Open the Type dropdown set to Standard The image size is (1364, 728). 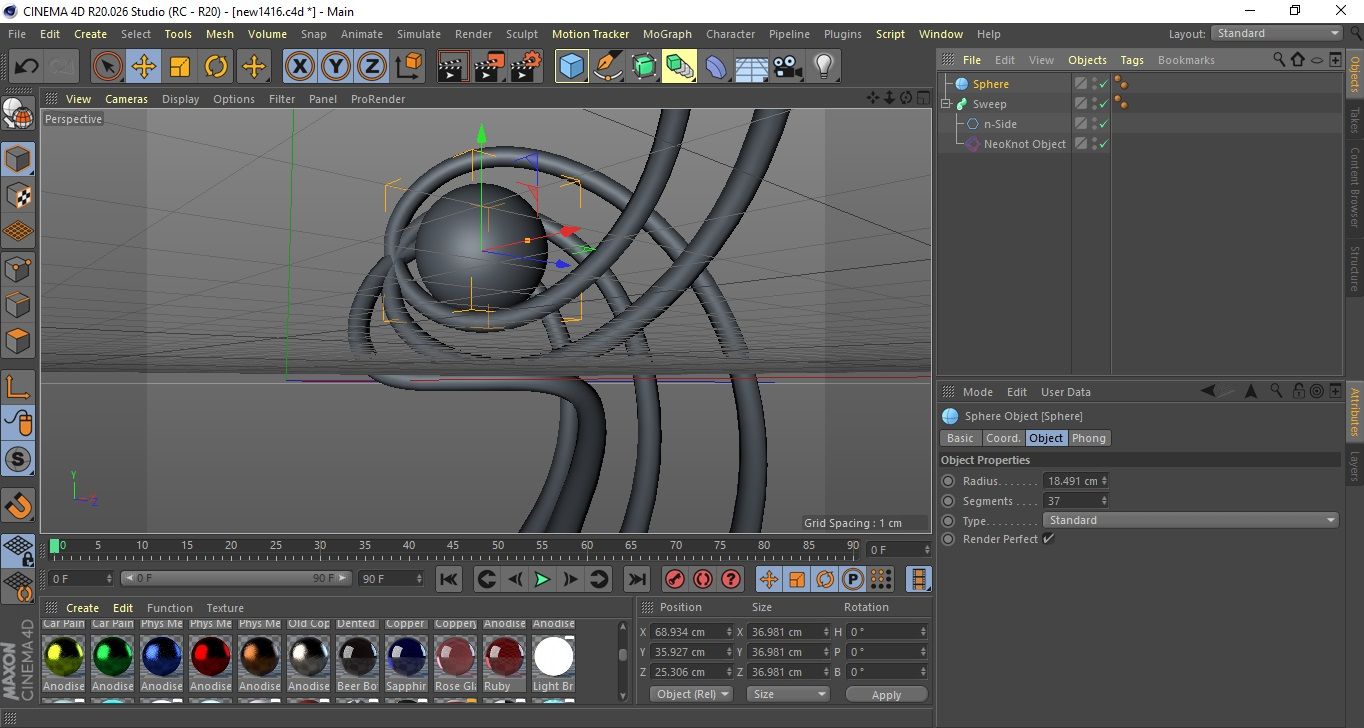(x=1190, y=520)
